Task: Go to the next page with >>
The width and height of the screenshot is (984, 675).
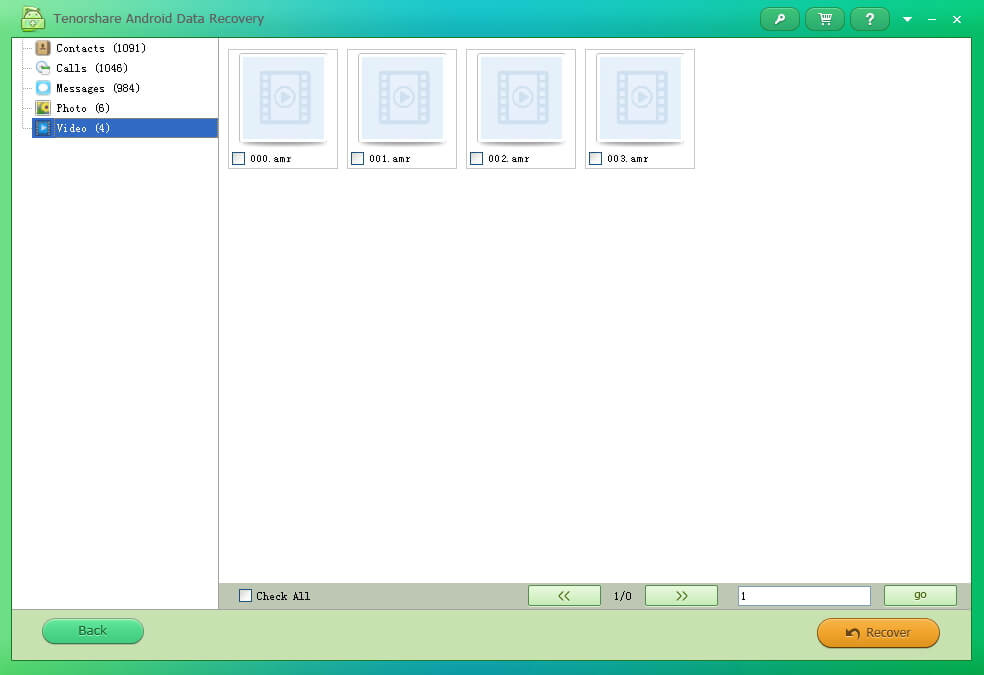Action: click(x=681, y=595)
